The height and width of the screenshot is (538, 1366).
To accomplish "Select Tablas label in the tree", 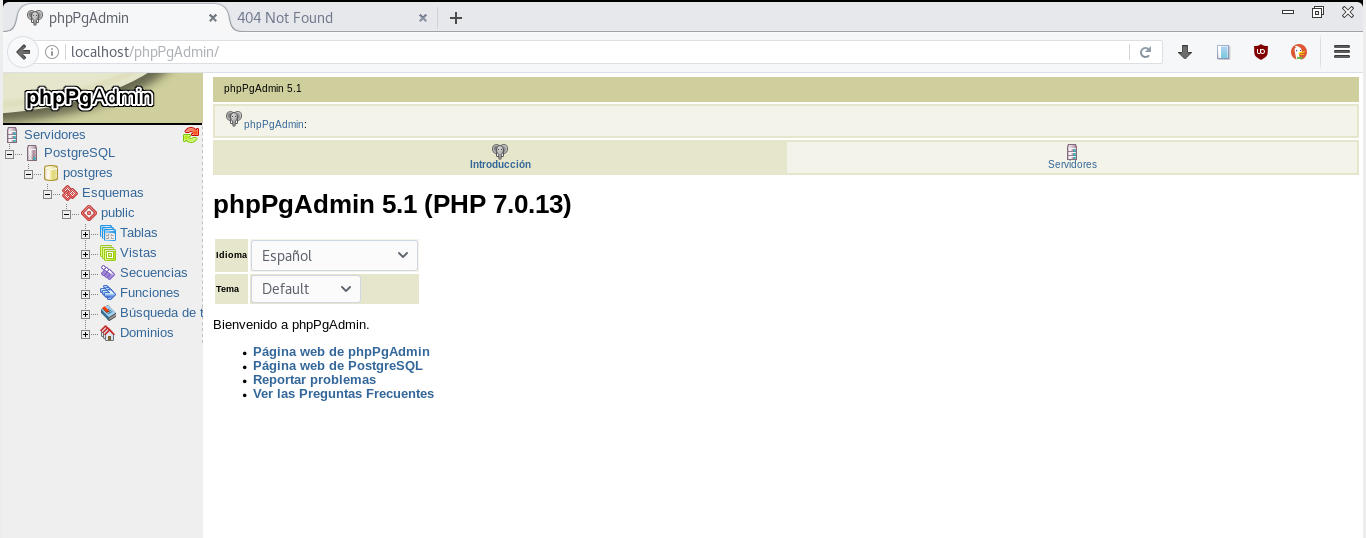I will (139, 233).
